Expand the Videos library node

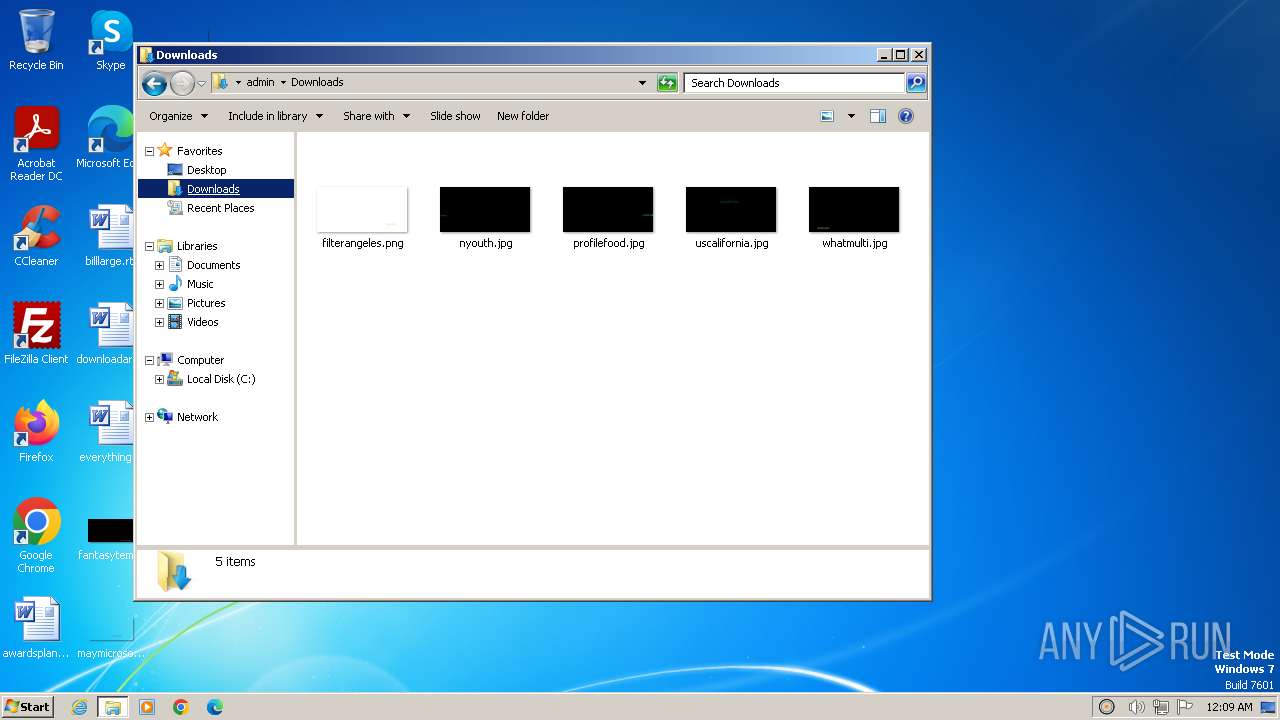tap(159, 322)
